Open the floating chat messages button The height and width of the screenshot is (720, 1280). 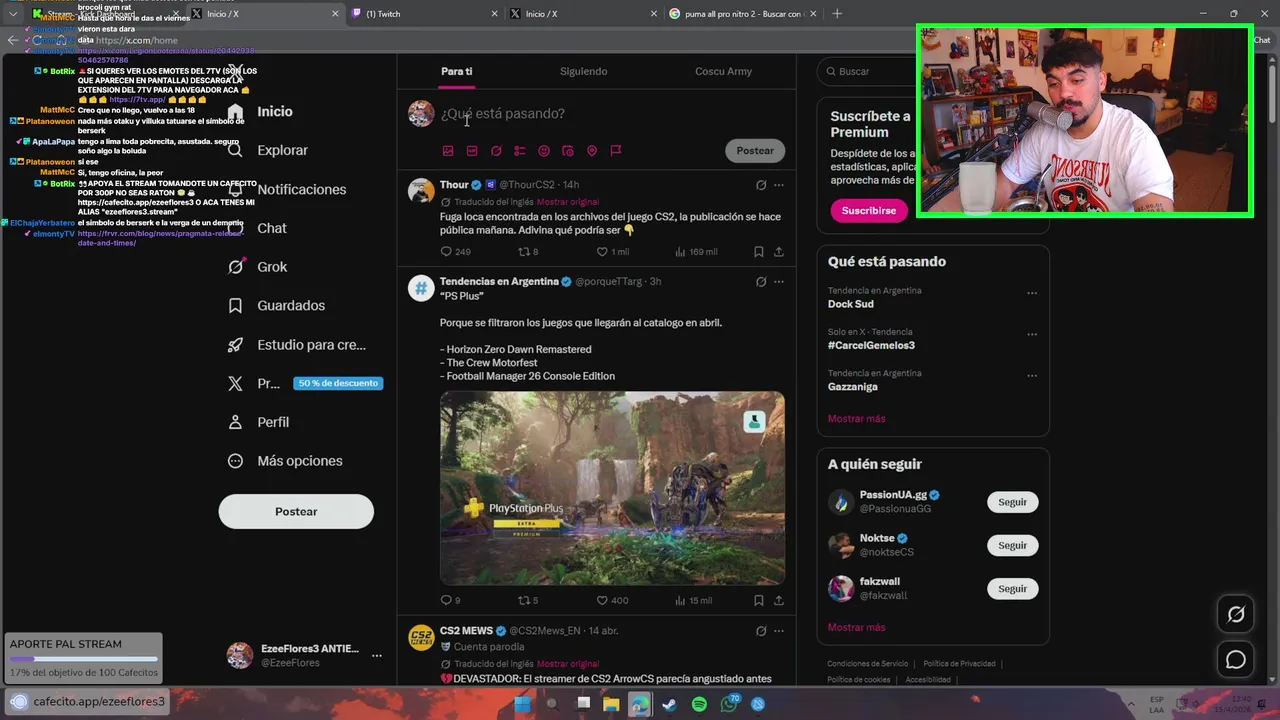[x=1236, y=660]
